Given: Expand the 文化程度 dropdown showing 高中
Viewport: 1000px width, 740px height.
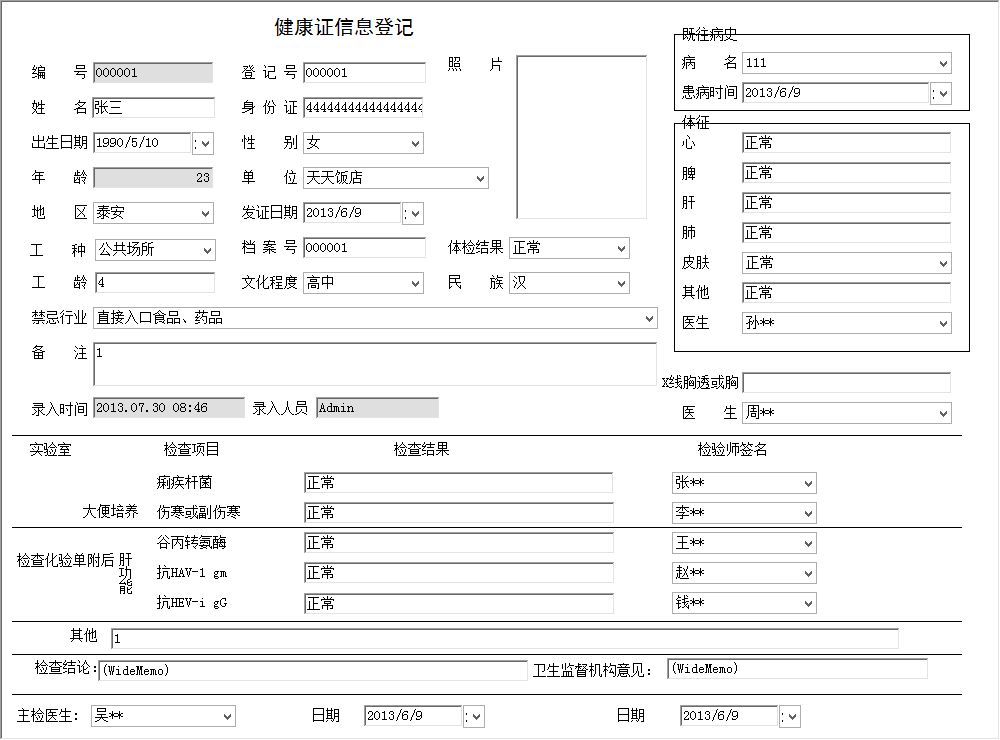Looking at the screenshot, I should coord(415,284).
